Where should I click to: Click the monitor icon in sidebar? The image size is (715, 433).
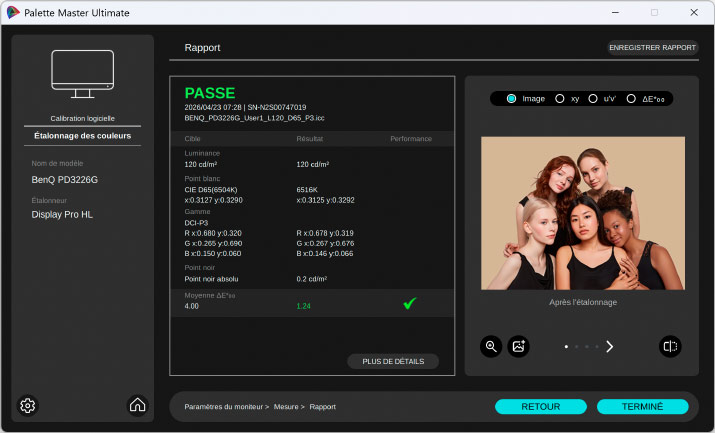85,74
